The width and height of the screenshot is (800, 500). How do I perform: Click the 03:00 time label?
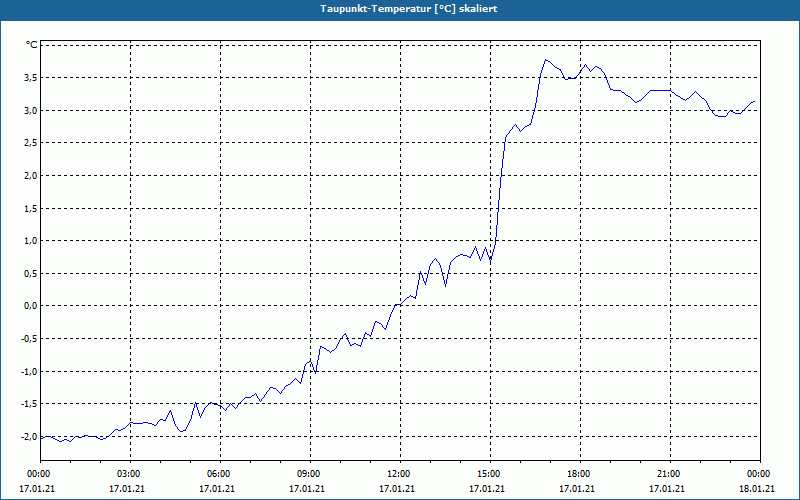click(131, 474)
